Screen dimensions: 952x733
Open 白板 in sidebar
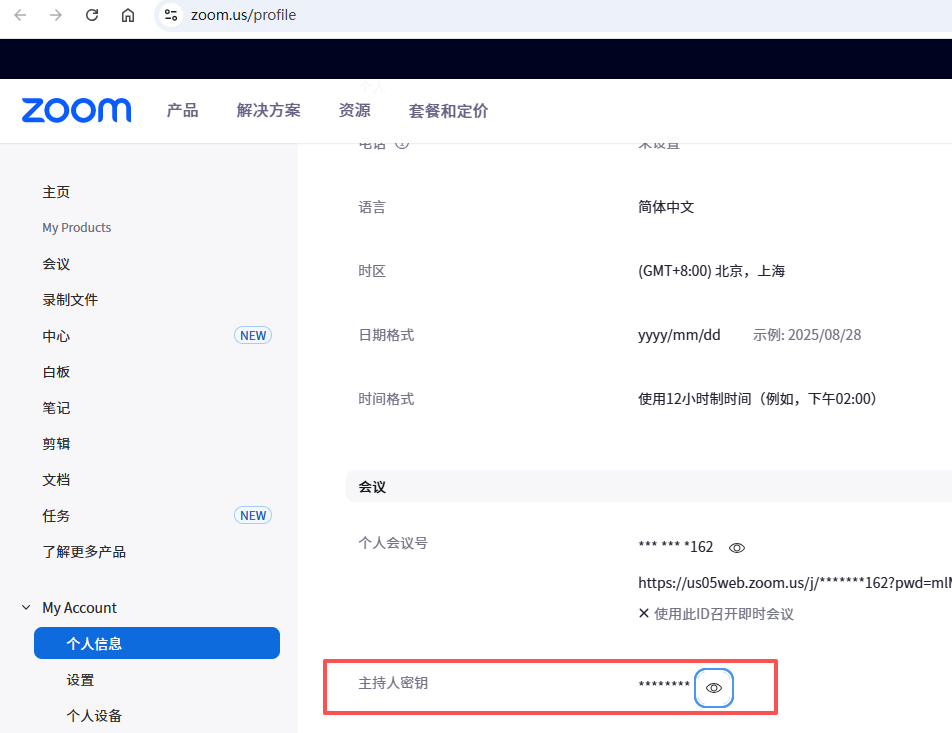tap(56, 372)
